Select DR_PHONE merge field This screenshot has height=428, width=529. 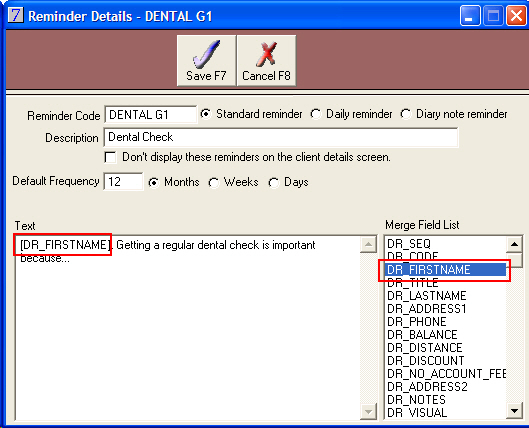pyautogui.click(x=417, y=322)
